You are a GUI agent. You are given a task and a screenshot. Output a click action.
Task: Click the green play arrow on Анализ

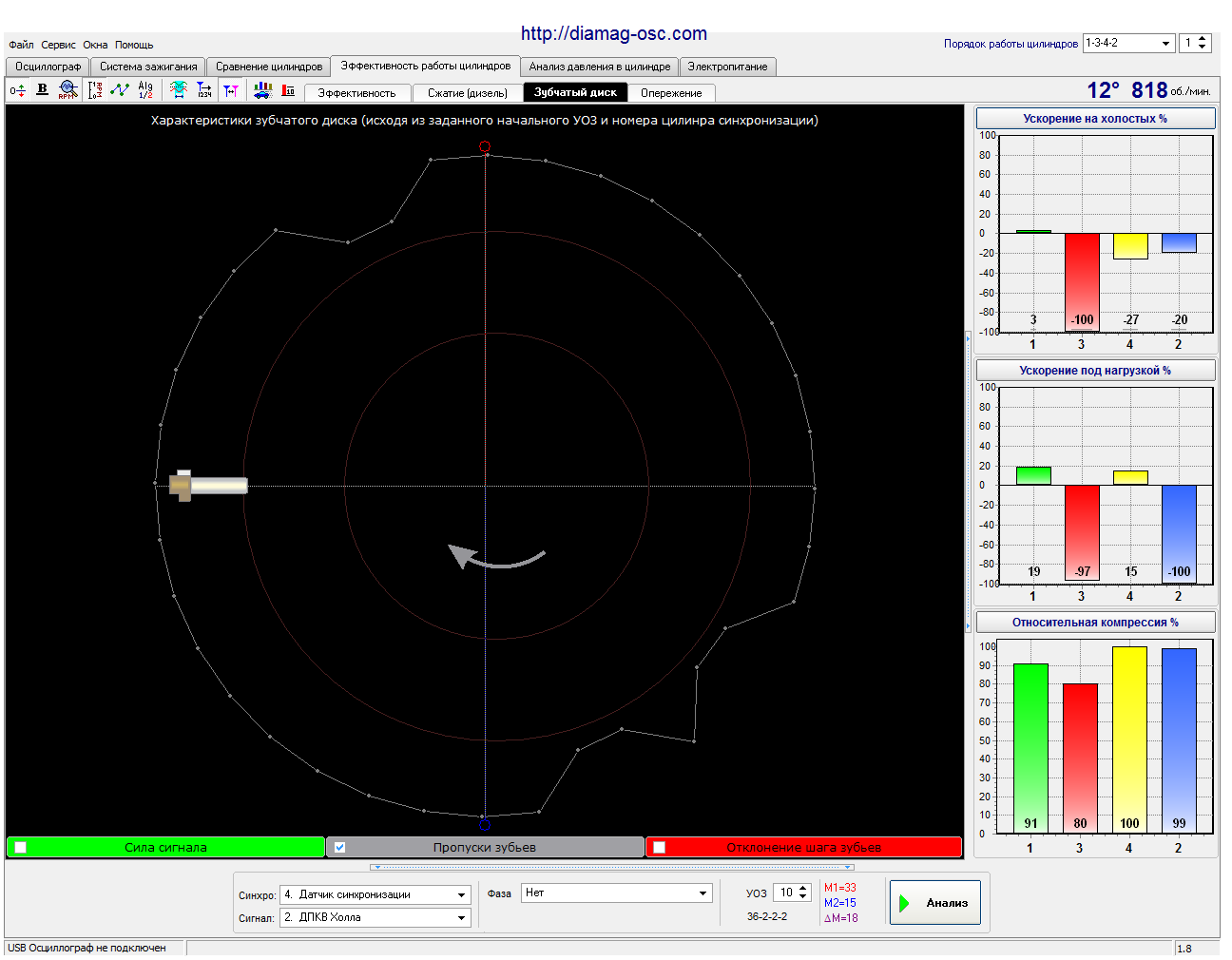click(x=905, y=903)
